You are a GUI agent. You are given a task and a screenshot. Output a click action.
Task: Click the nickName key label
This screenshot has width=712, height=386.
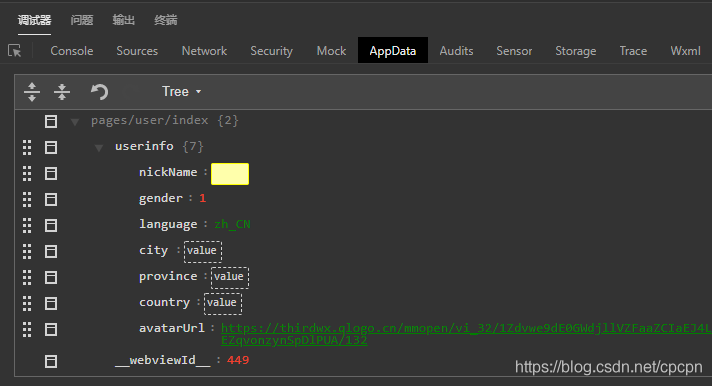(x=168, y=172)
